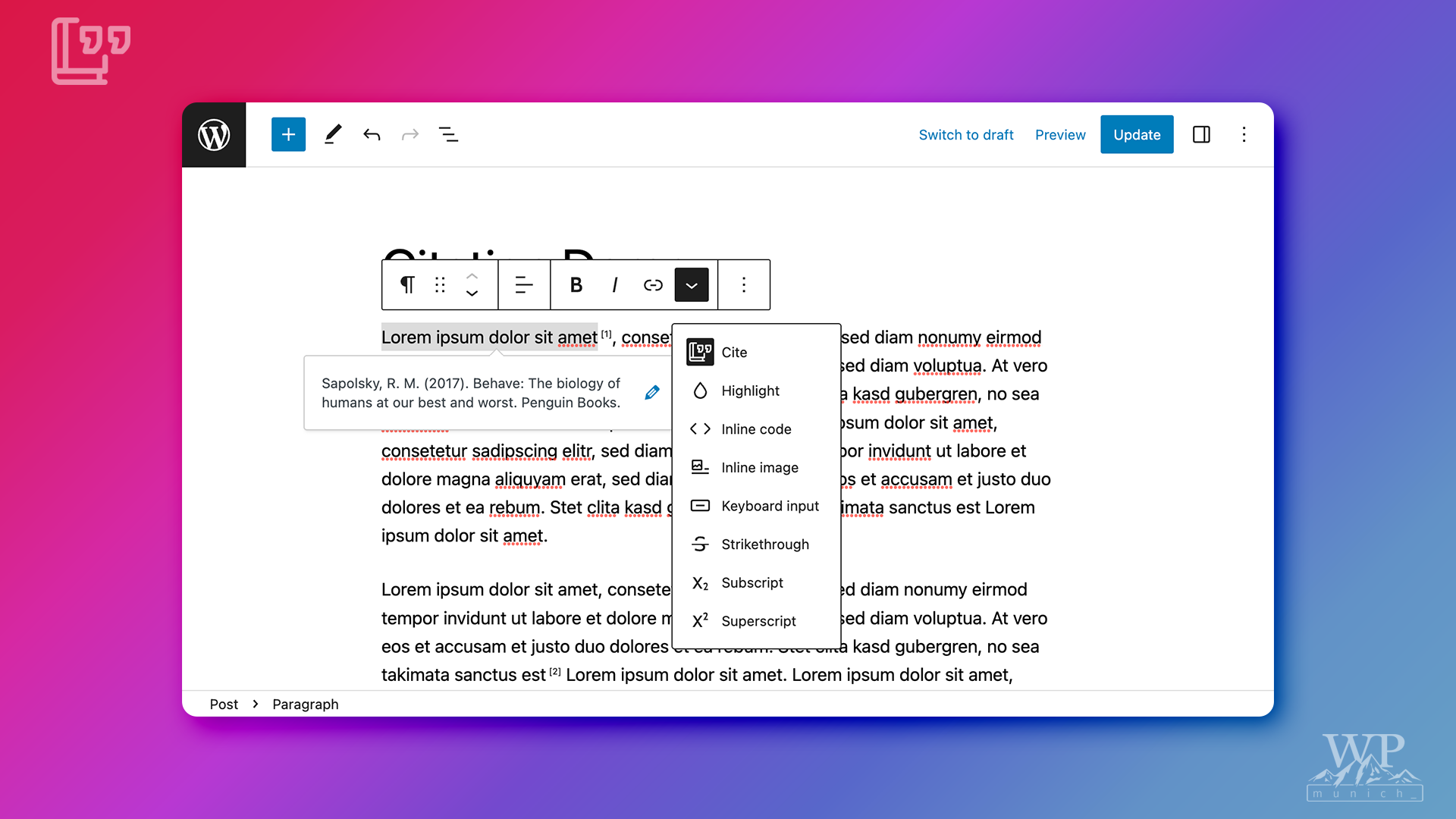Click the Strikethrough formatting icon
The width and height of the screenshot is (1456, 819).
point(700,544)
